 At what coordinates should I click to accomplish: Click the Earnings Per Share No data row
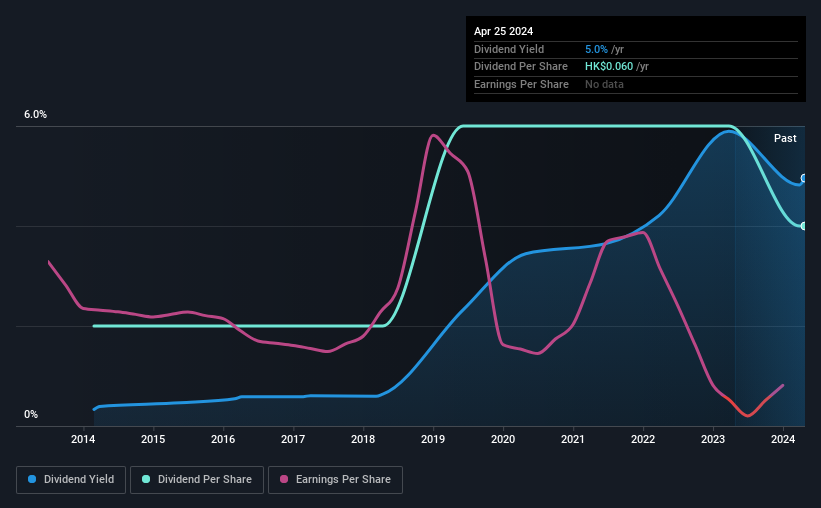tap(636, 84)
